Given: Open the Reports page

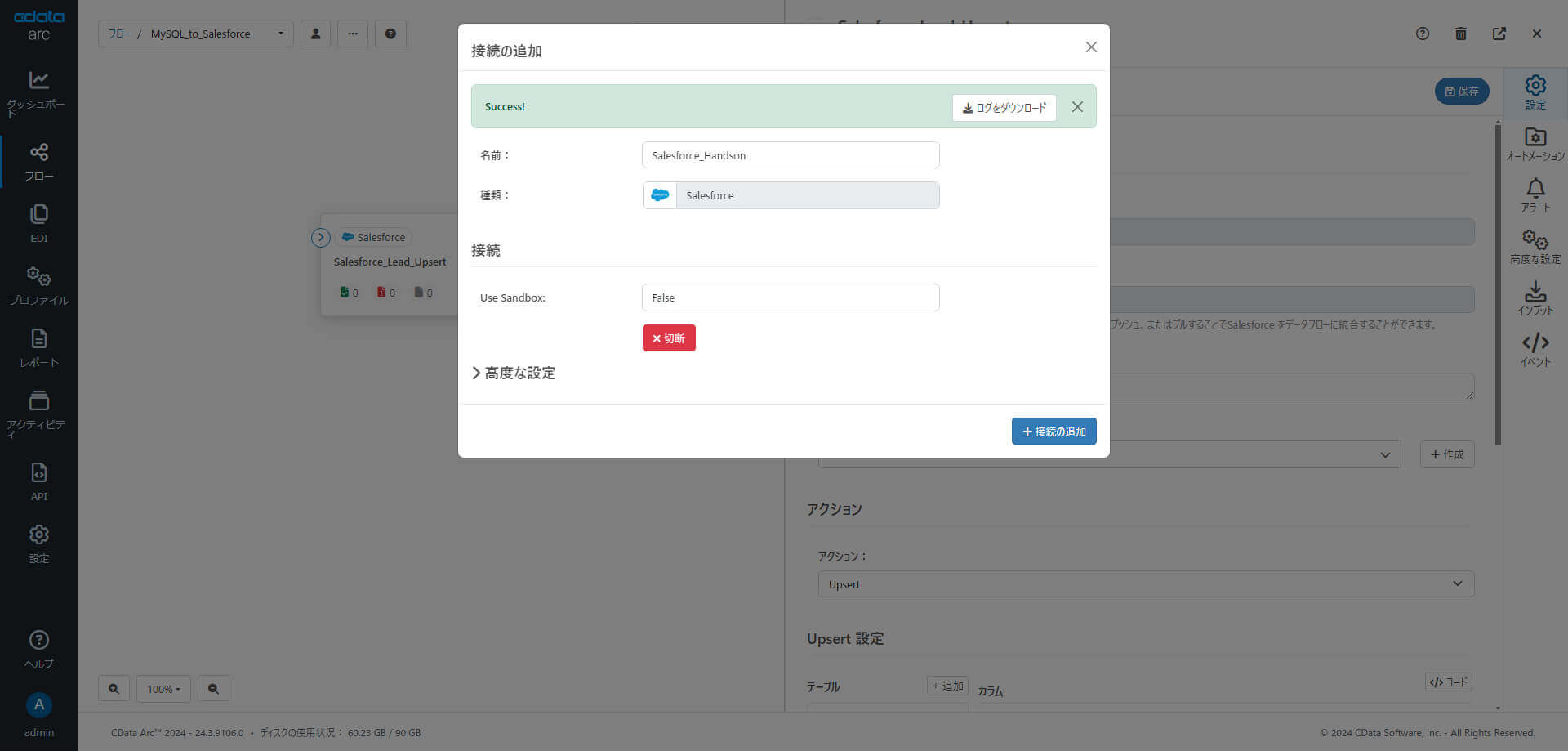Looking at the screenshot, I should tap(38, 348).
